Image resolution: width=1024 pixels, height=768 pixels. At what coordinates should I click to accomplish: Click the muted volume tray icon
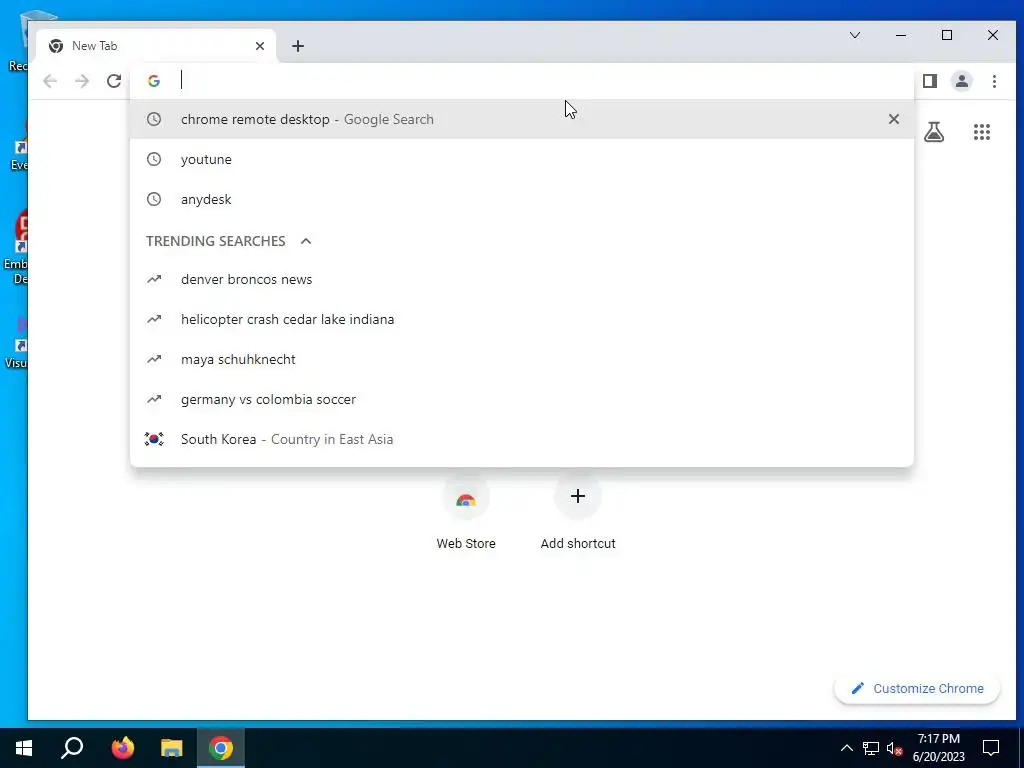(895, 748)
